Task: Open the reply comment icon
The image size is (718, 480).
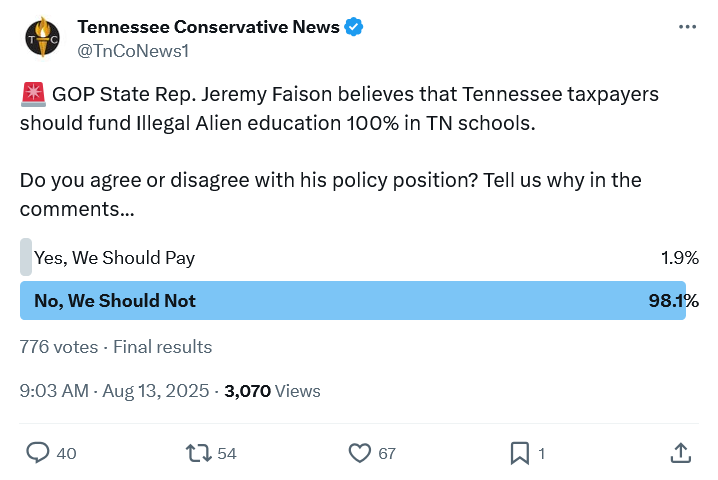Action: coord(38,453)
